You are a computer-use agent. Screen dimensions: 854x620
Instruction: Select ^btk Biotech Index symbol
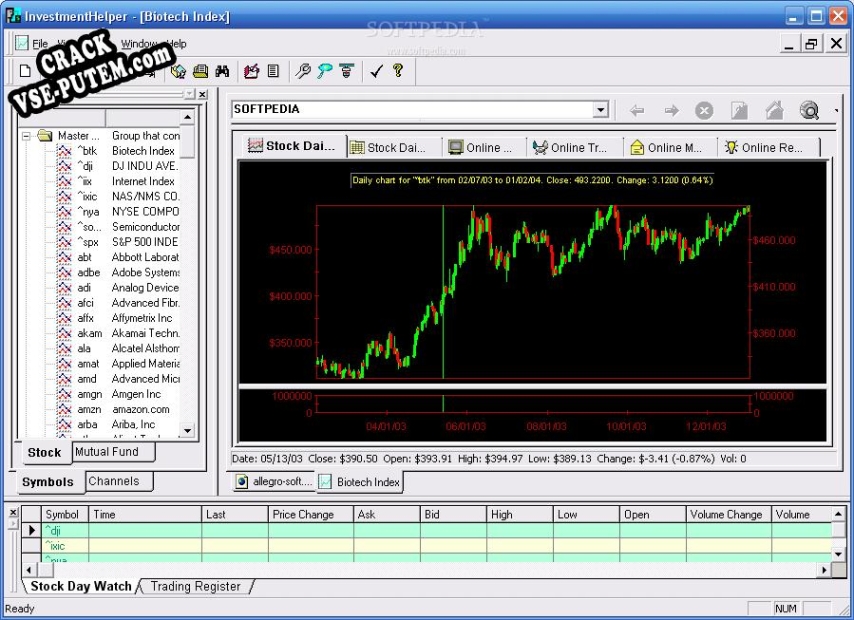117,151
